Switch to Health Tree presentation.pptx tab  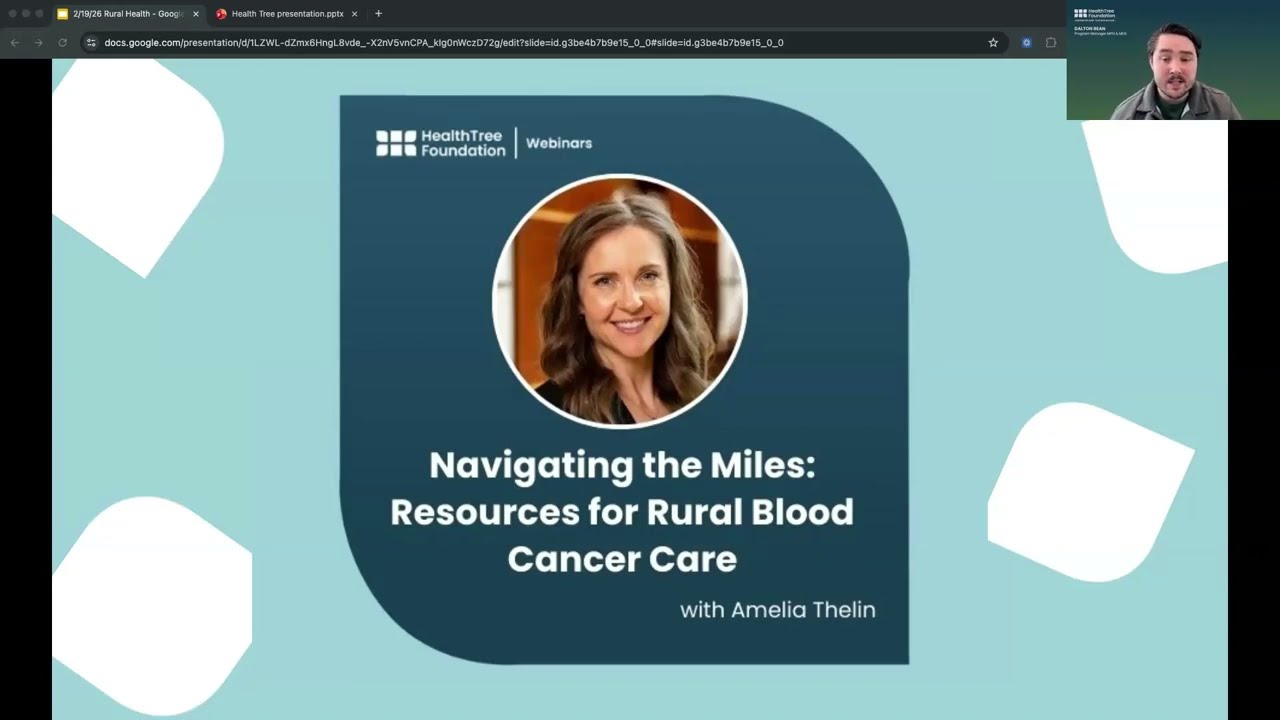[x=287, y=14]
